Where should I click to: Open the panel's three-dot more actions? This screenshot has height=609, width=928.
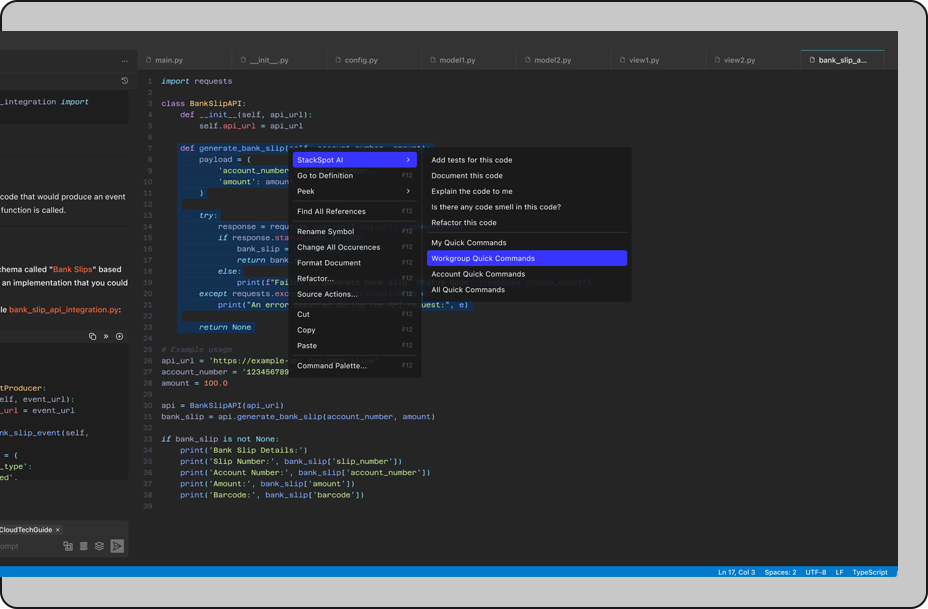(x=124, y=60)
